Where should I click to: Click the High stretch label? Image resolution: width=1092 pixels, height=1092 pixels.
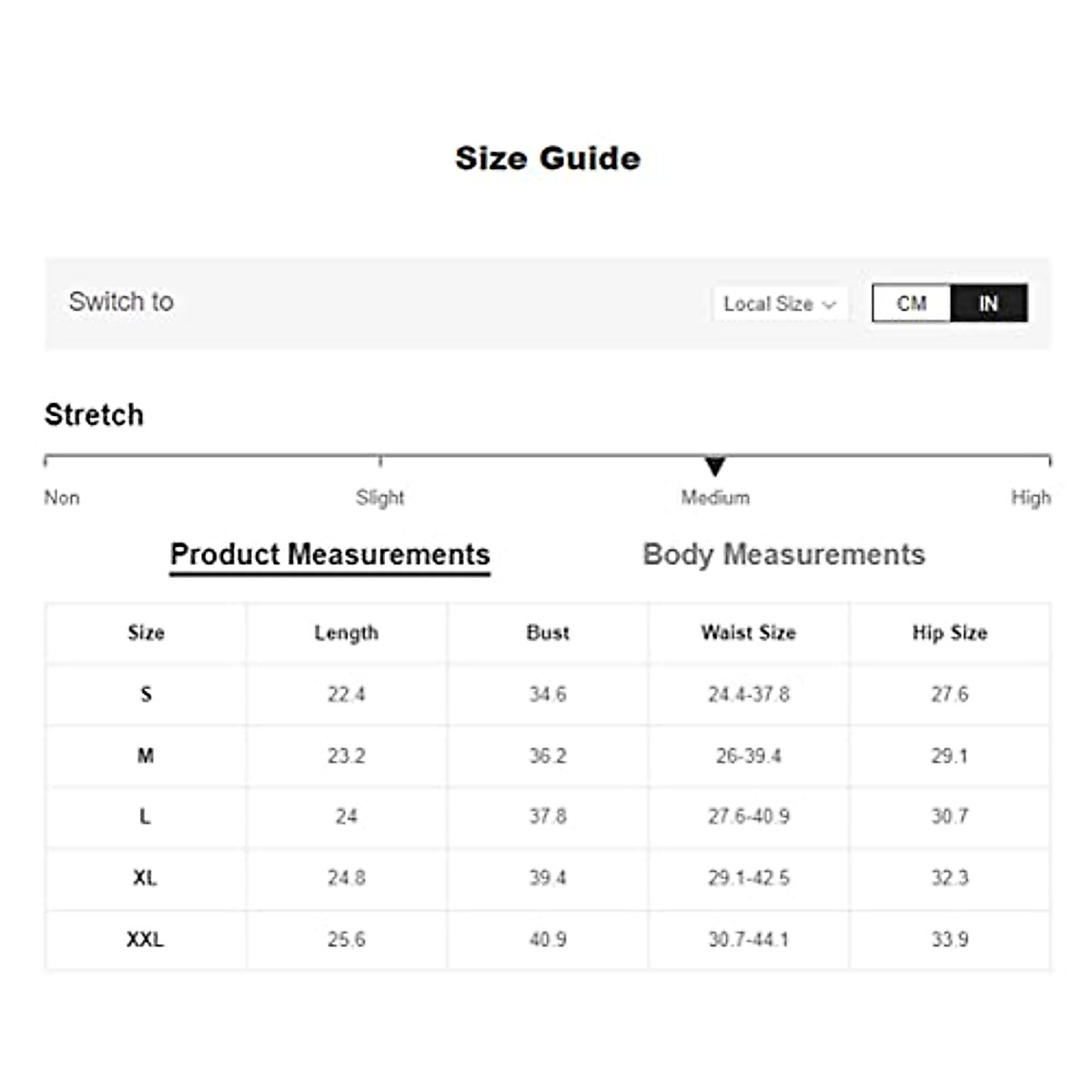(x=1030, y=498)
